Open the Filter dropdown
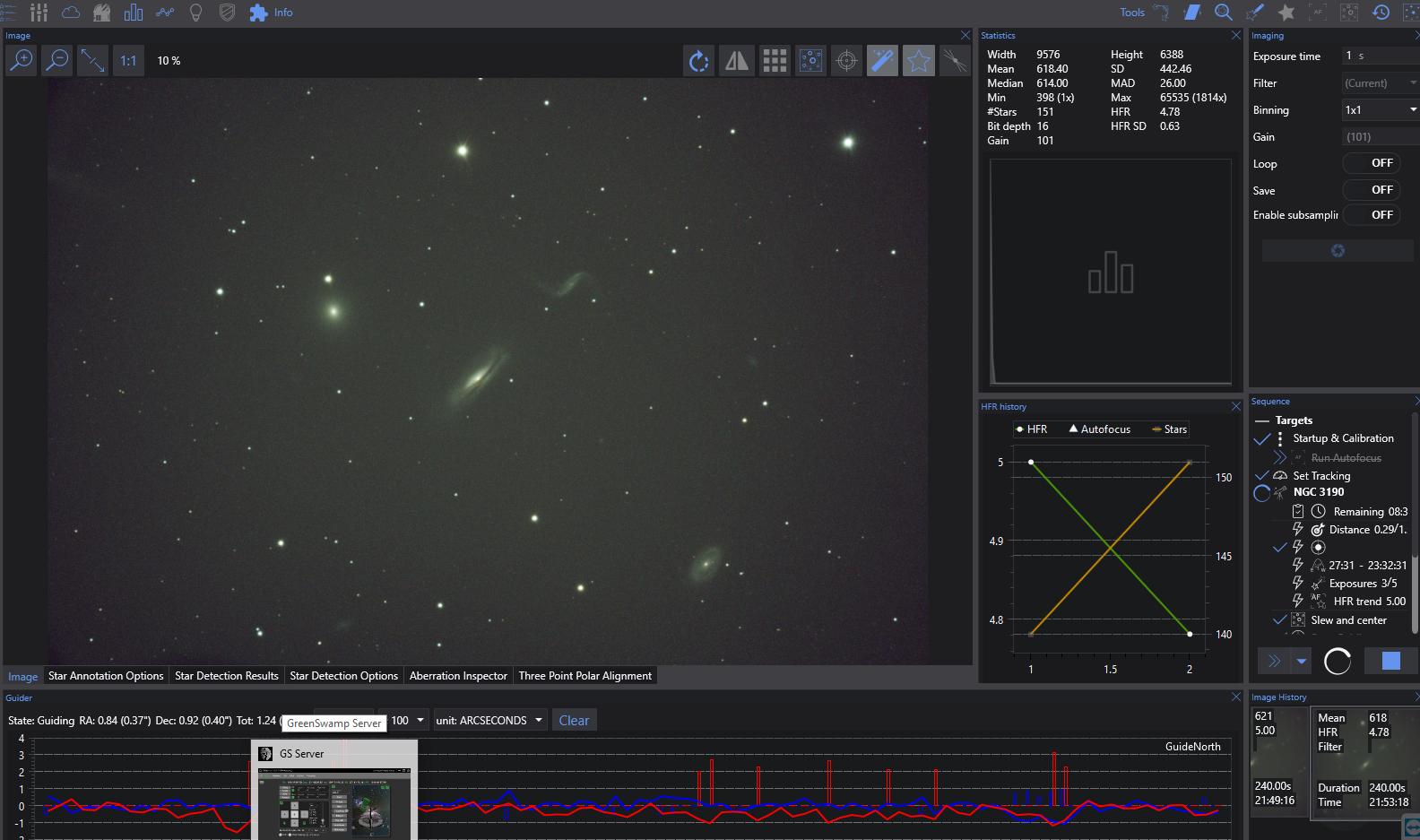 click(x=1379, y=83)
